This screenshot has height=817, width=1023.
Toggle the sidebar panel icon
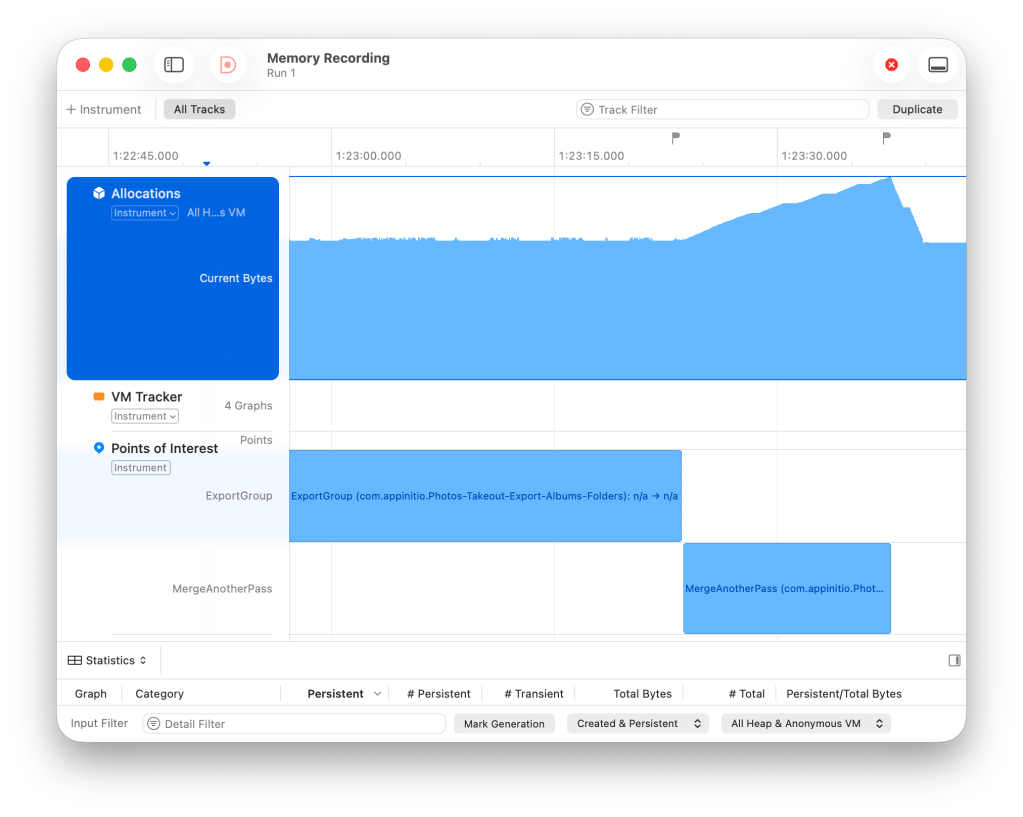pos(174,65)
